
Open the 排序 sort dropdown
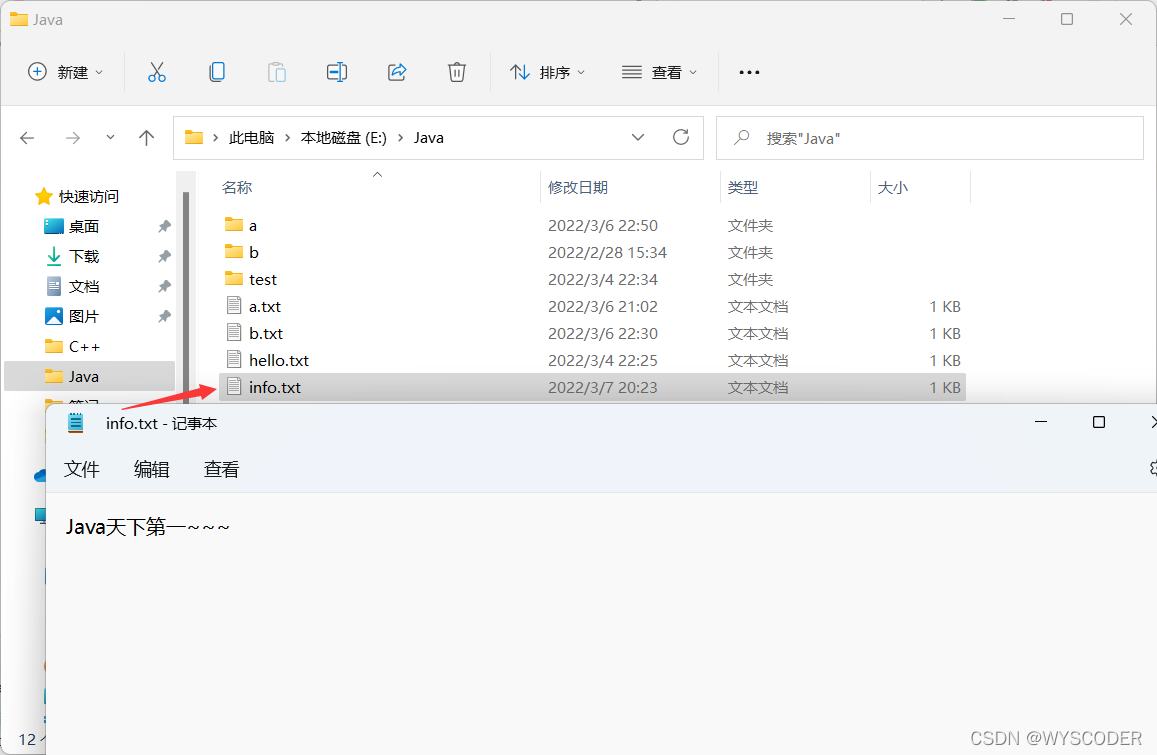pyautogui.click(x=546, y=71)
